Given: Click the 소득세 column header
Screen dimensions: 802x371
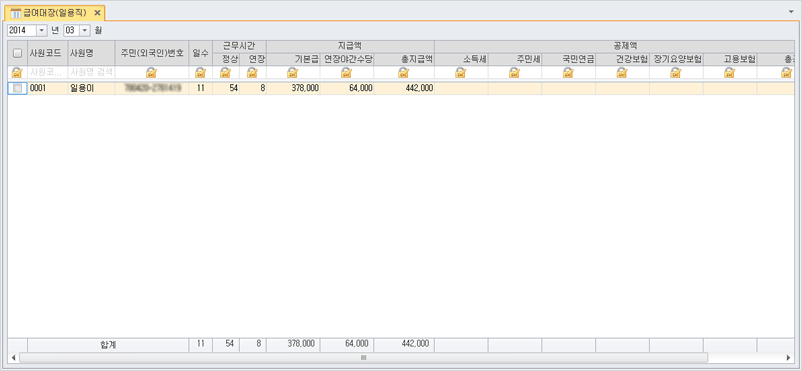Looking at the screenshot, I should point(461,59).
